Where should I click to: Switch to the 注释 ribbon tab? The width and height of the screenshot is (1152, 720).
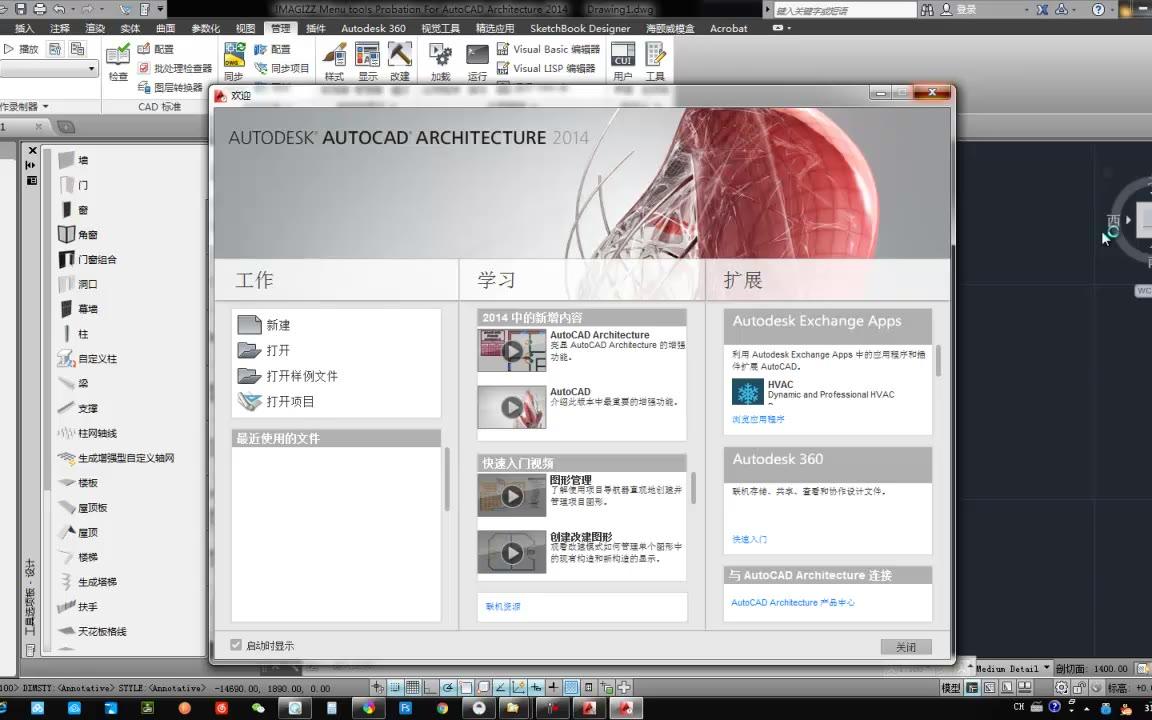(59, 28)
